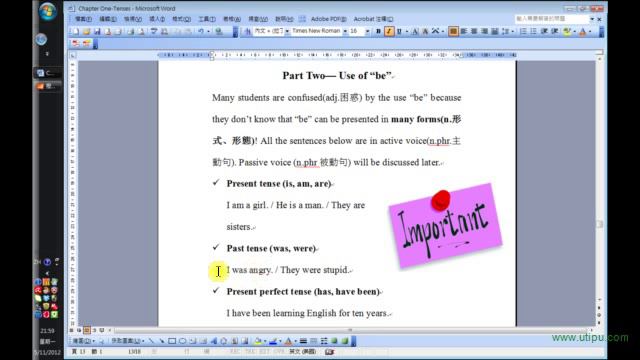Open the font size 16 dropdown
The height and width of the screenshot is (360, 640).
click(367, 31)
